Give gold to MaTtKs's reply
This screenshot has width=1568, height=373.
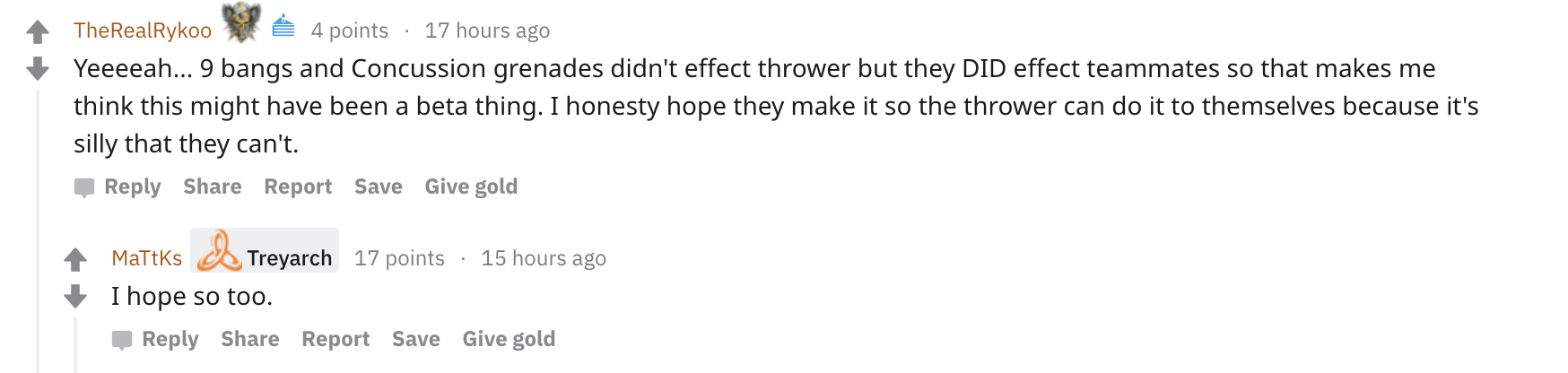509,339
